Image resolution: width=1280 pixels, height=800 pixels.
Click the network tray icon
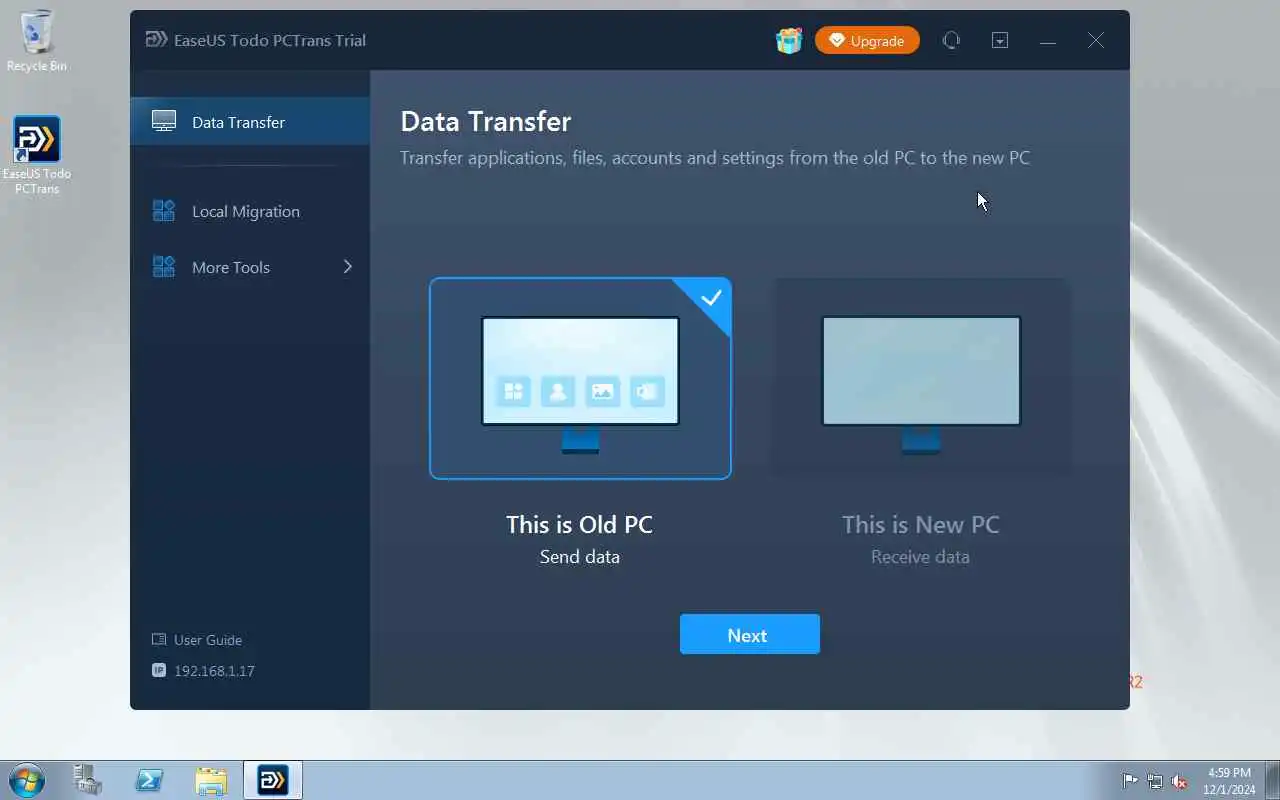(1155, 781)
